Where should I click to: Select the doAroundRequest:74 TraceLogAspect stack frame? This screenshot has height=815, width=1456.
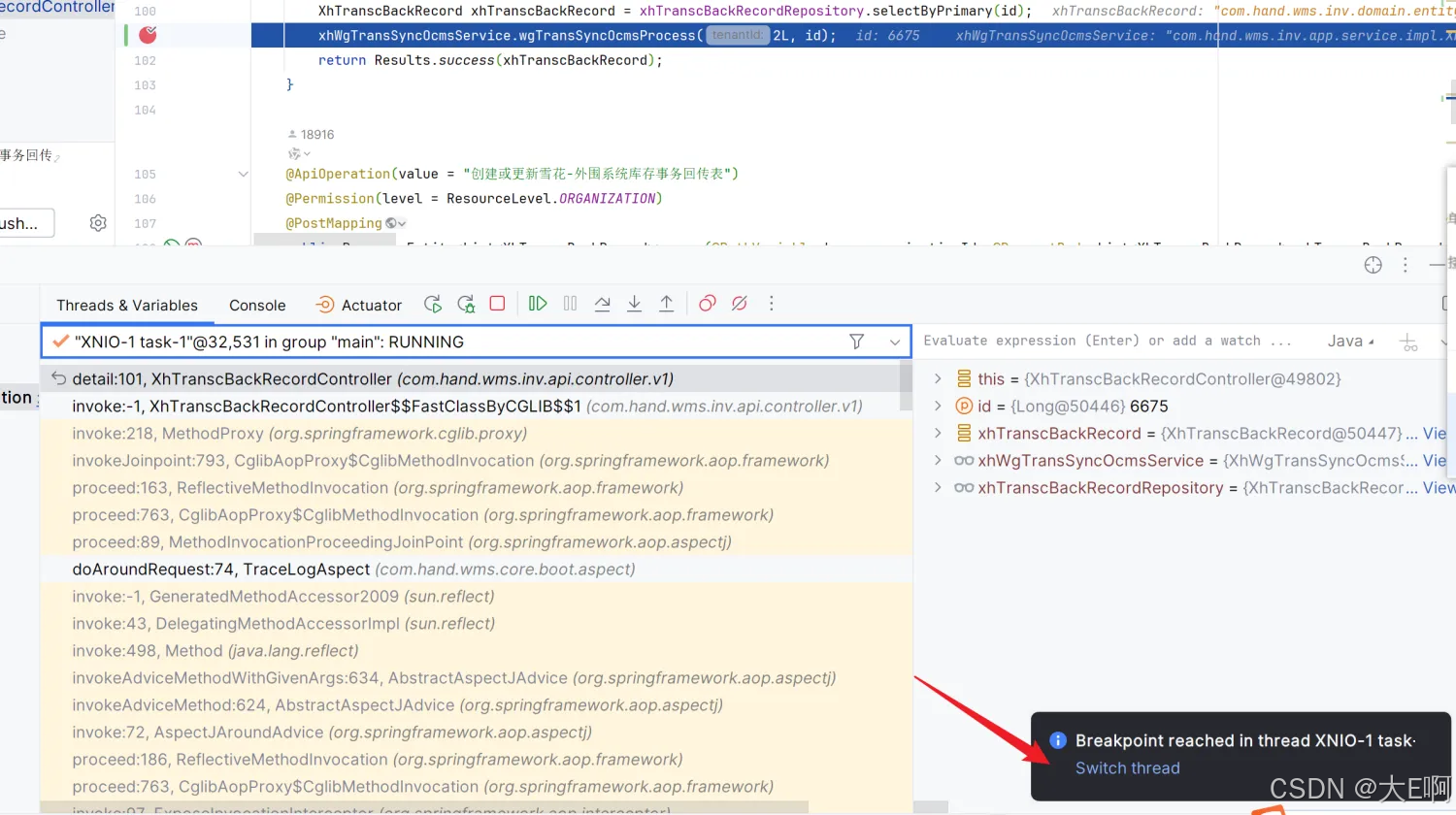(471, 570)
